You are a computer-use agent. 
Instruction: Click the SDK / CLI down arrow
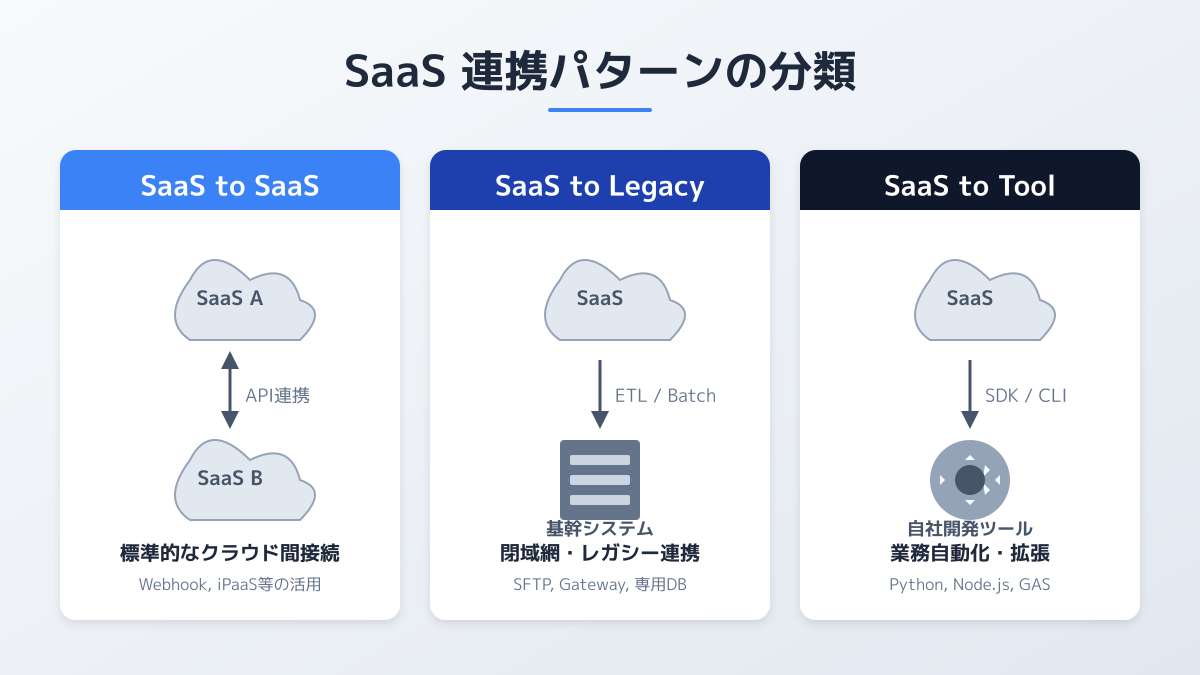(x=969, y=394)
